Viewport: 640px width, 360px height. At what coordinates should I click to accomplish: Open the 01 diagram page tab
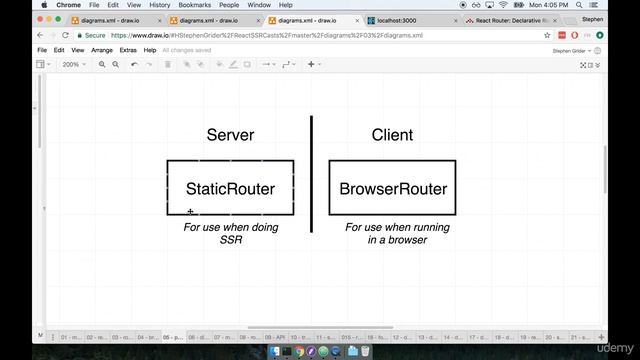[71, 337]
